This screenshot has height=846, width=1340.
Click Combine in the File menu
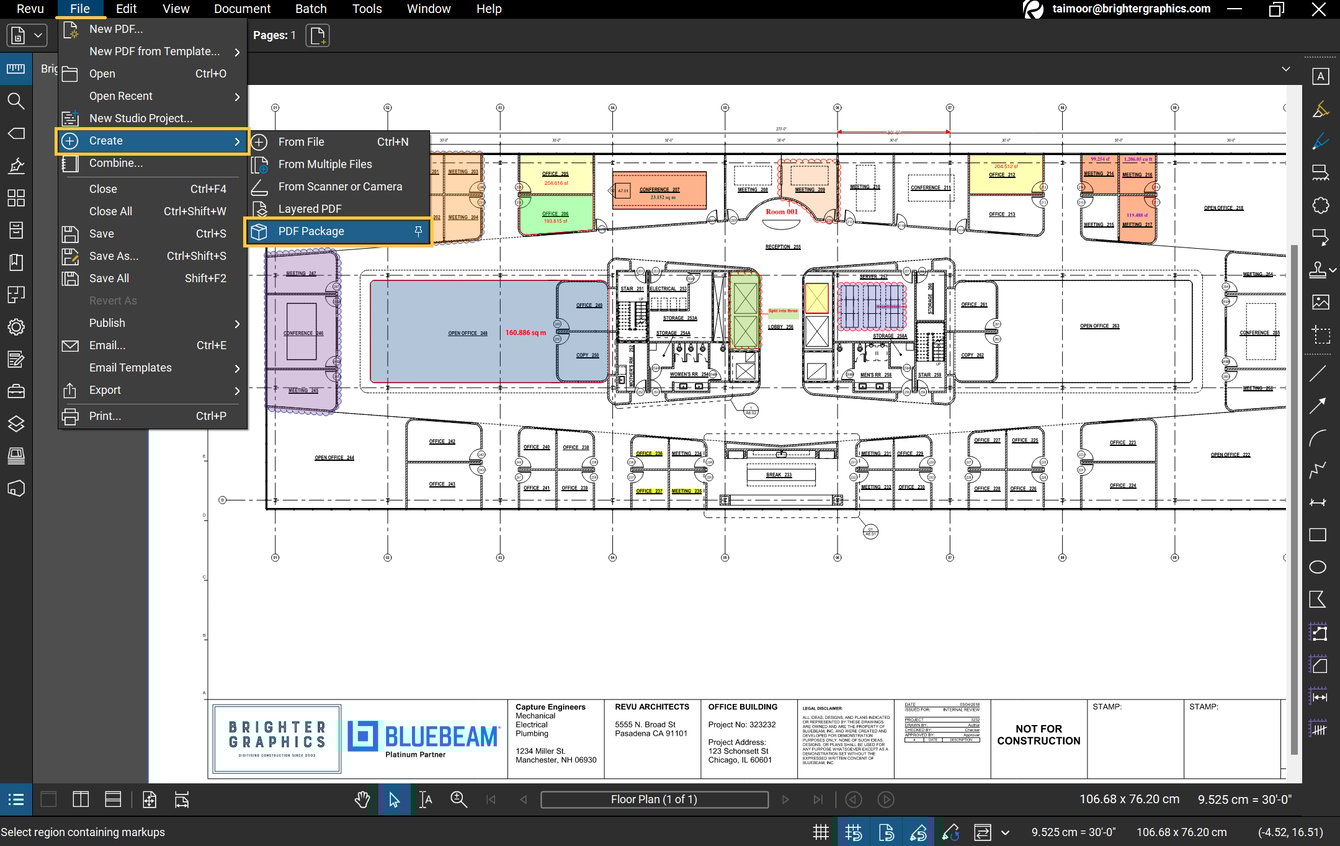[113, 163]
